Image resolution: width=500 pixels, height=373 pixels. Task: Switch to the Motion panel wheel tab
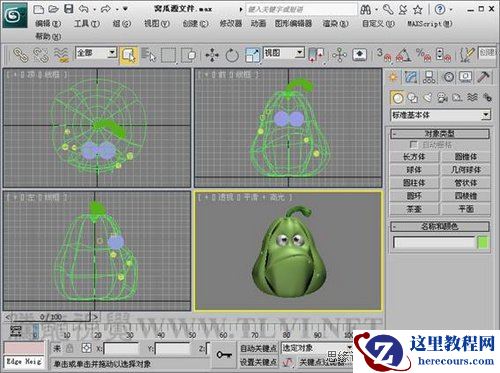point(449,77)
